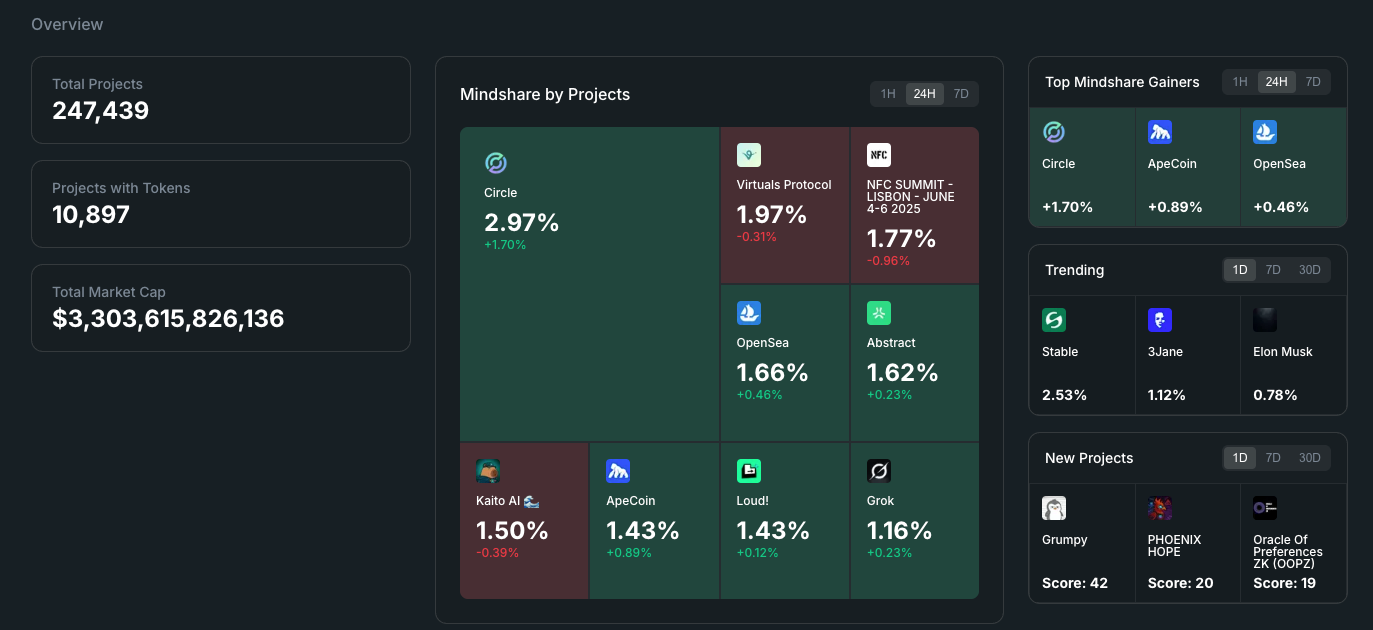Click the ApeCoin icon in Mindshare treemap

618,471
